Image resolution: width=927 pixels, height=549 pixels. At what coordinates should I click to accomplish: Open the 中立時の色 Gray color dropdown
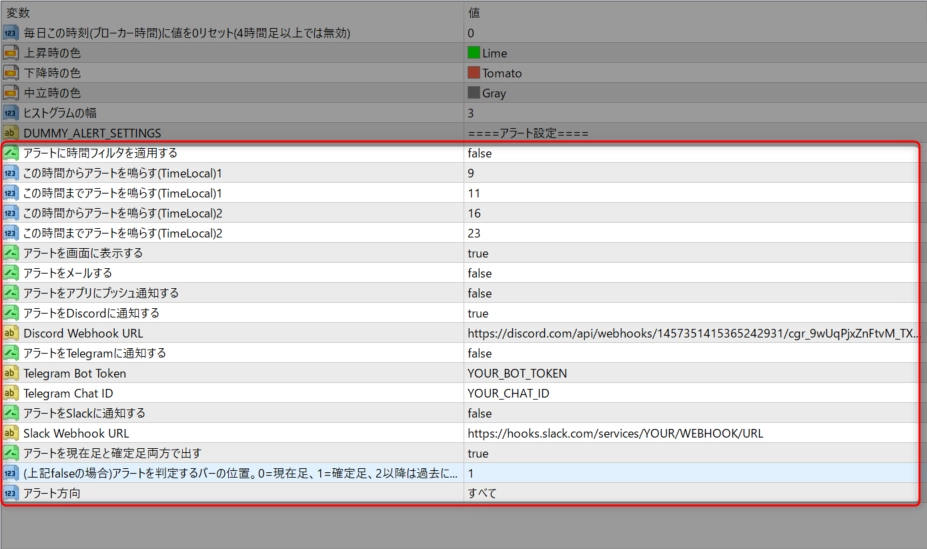point(690,93)
